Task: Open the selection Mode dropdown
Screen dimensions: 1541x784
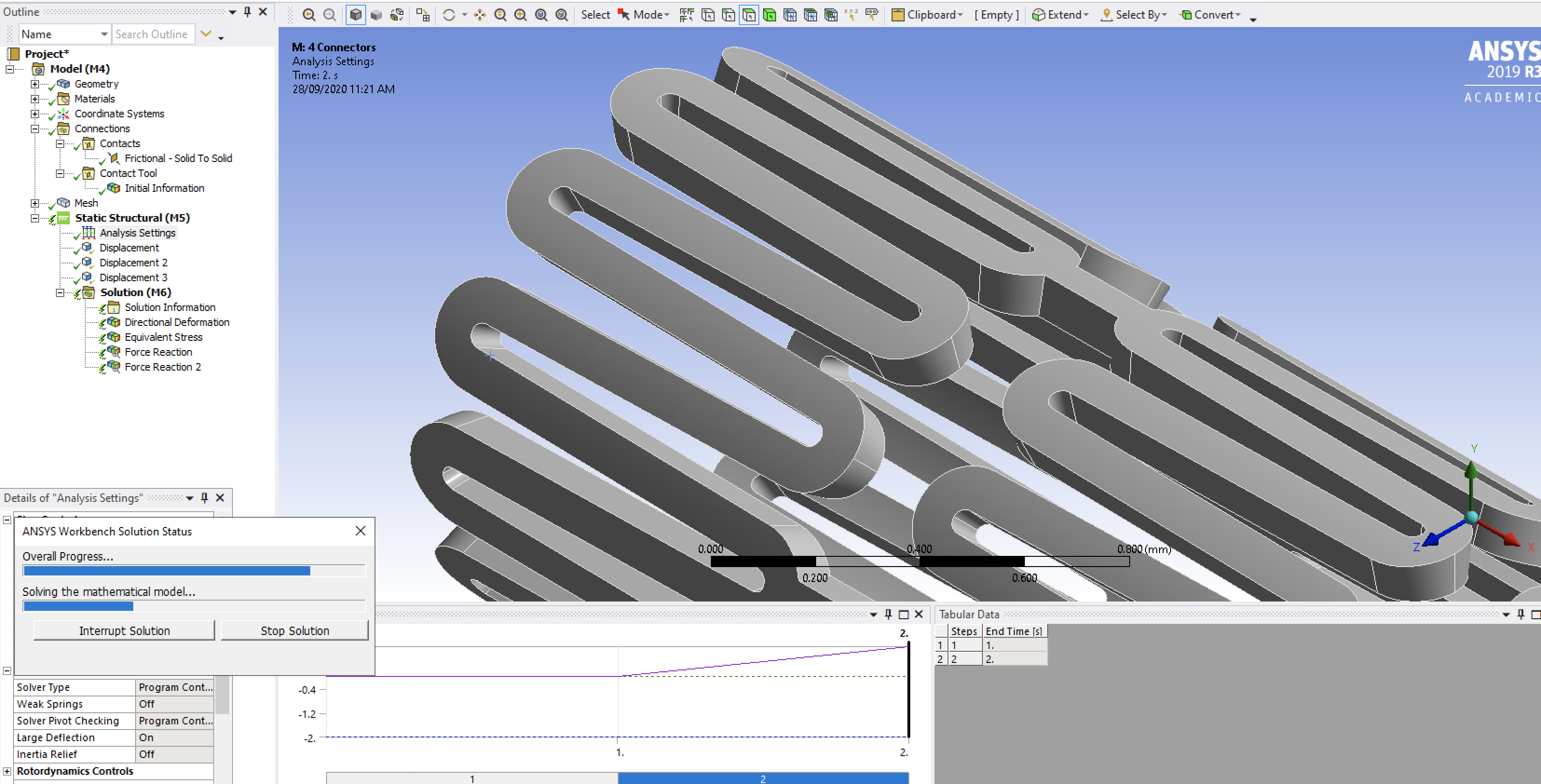Action: coord(644,15)
